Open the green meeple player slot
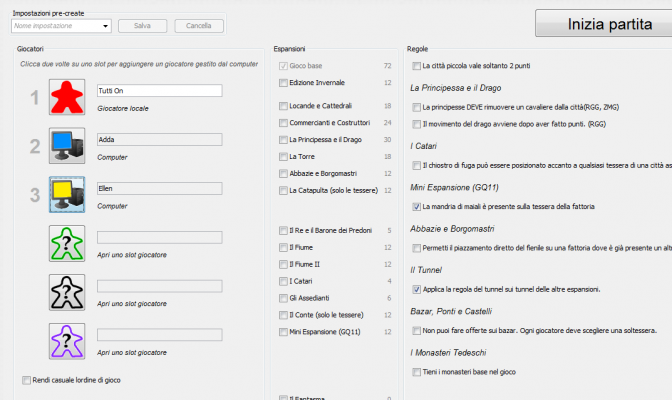The width and height of the screenshot is (672, 400). (68, 243)
